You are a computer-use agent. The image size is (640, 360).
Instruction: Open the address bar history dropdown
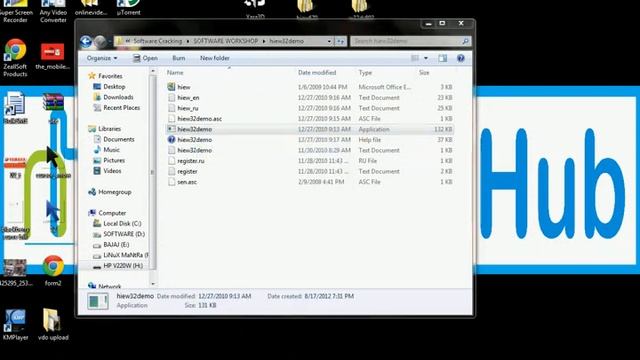coord(329,41)
